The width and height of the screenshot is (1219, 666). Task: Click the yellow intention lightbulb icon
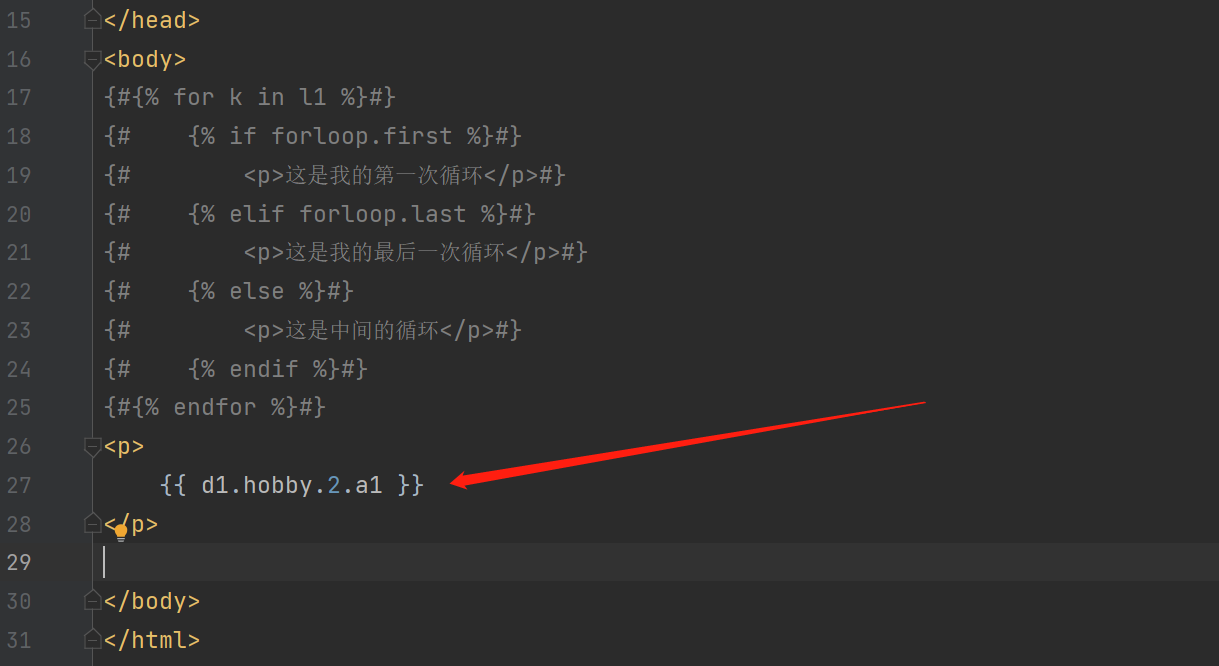tap(121, 533)
